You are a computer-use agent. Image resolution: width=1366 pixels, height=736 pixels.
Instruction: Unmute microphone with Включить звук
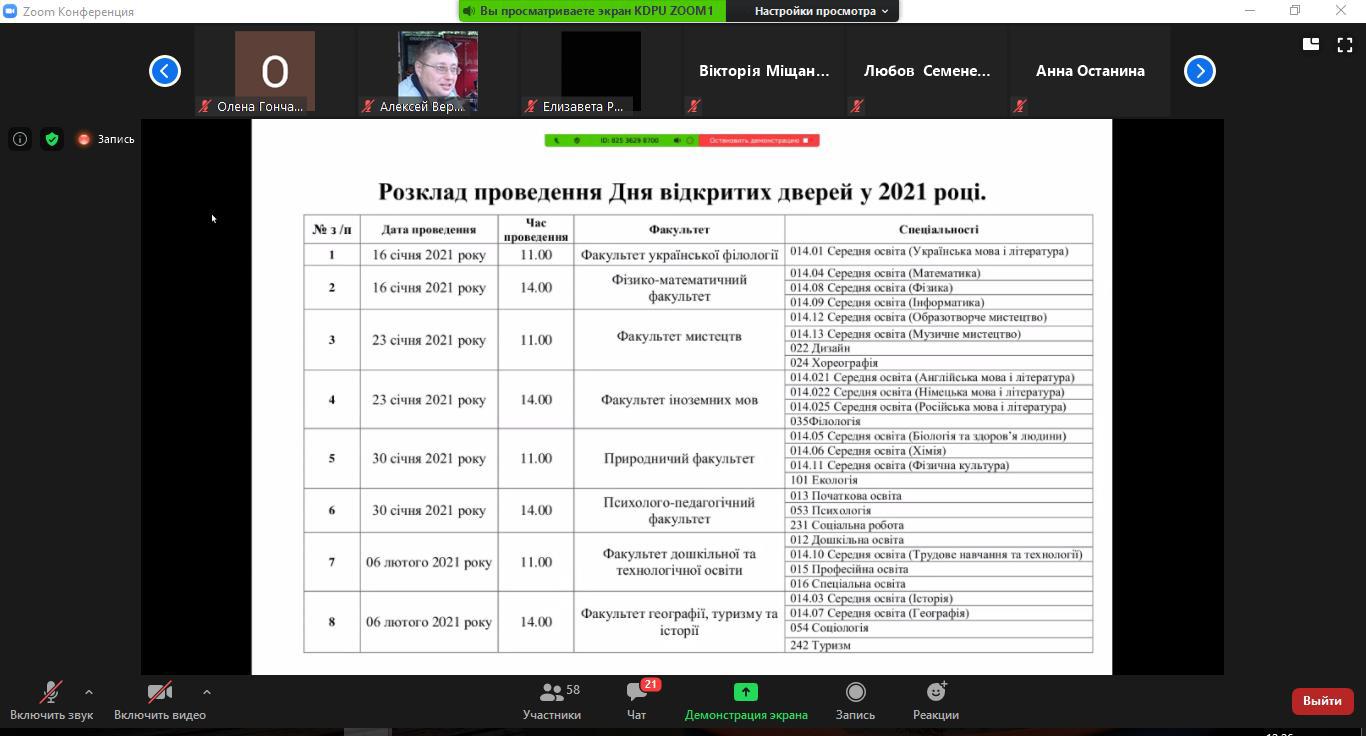tap(51, 692)
